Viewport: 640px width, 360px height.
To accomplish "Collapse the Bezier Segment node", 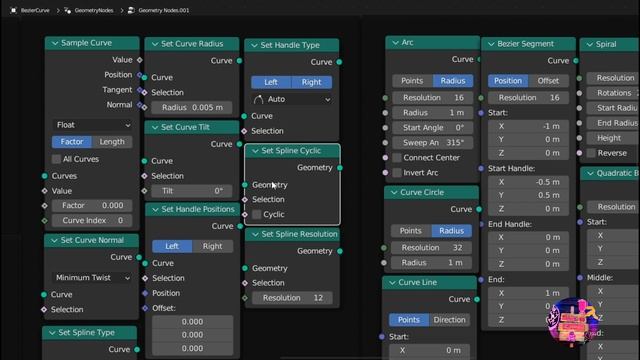I will [x=491, y=44].
